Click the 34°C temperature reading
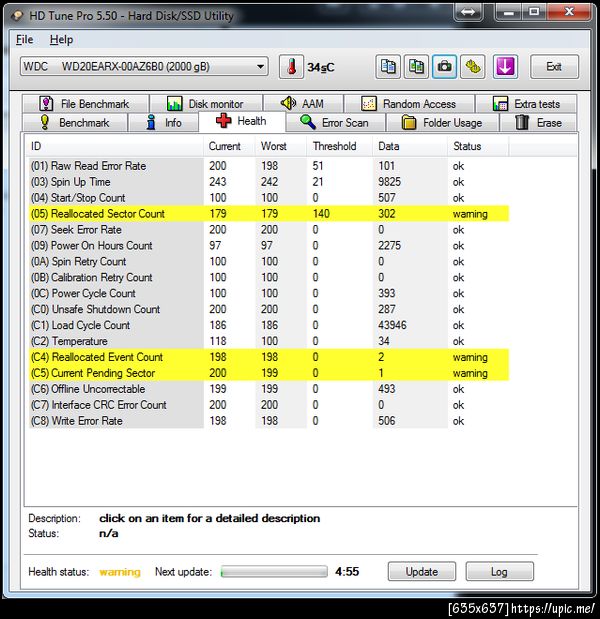This screenshot has height=619, width=600. click(x=321, y=68)
